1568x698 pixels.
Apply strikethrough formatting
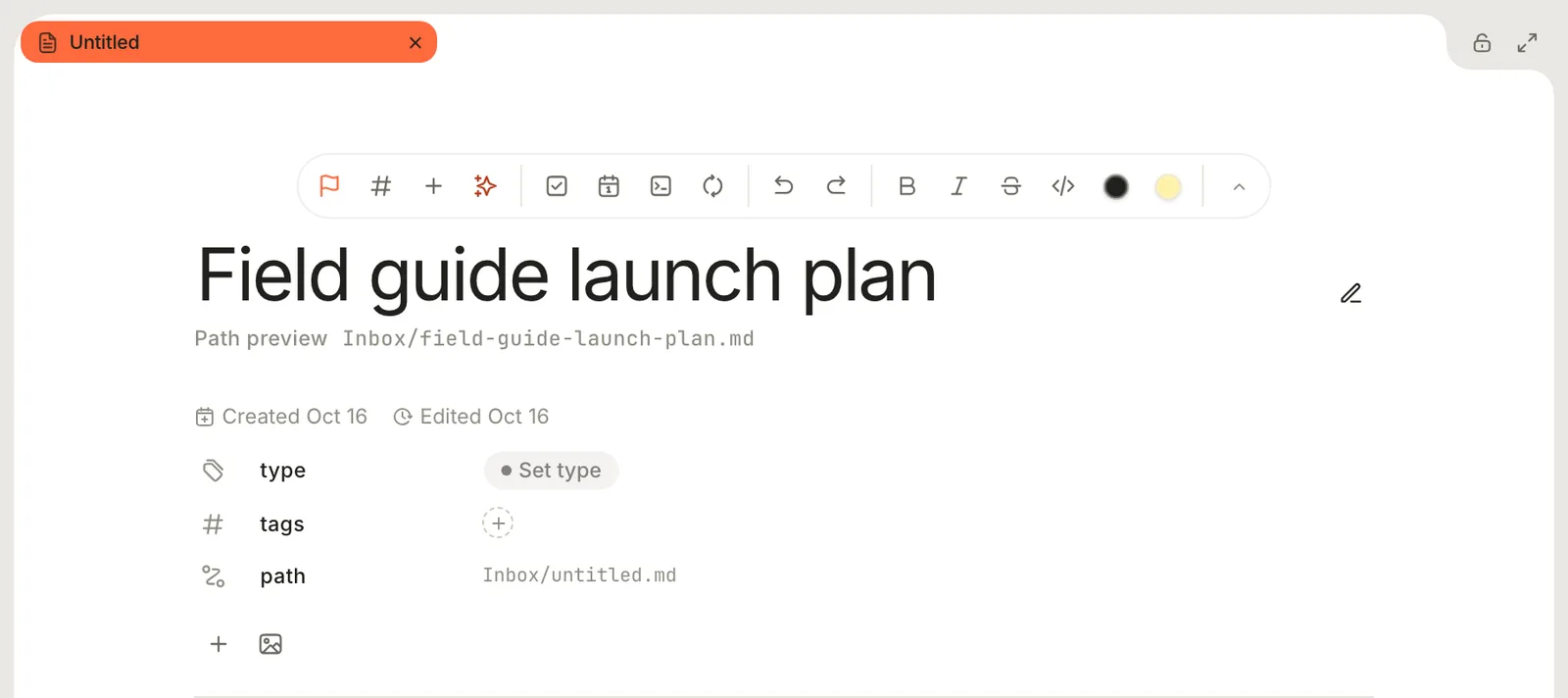point(1011,185)
